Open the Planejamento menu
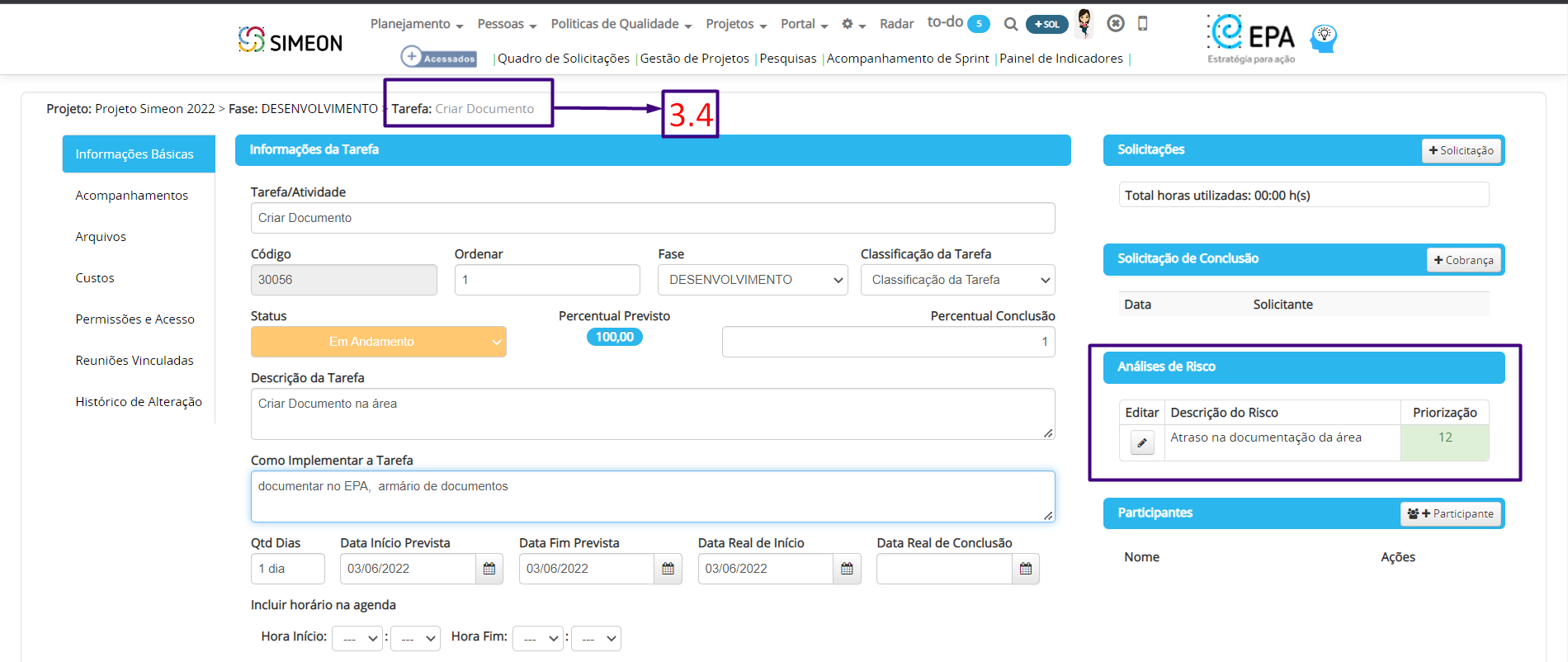The image size is (1568, 662). [x=417, y=24]
